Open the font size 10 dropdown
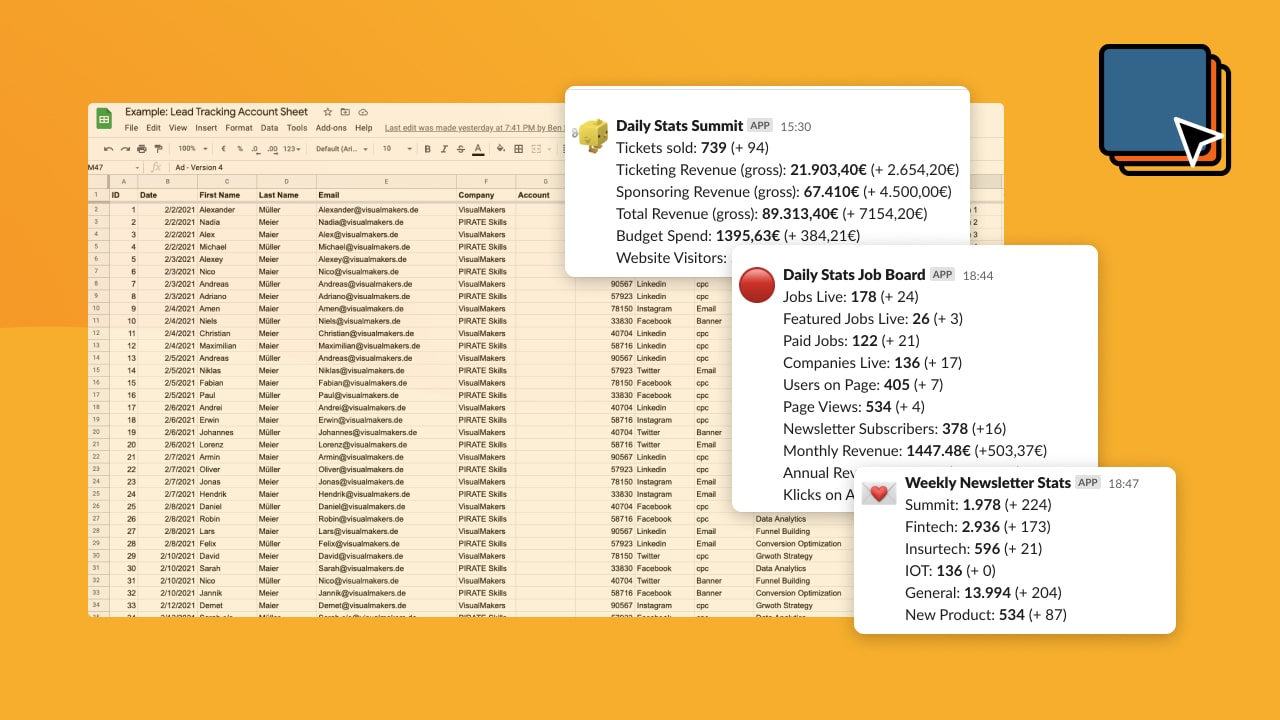1280x720 pixels. (397, 149)
